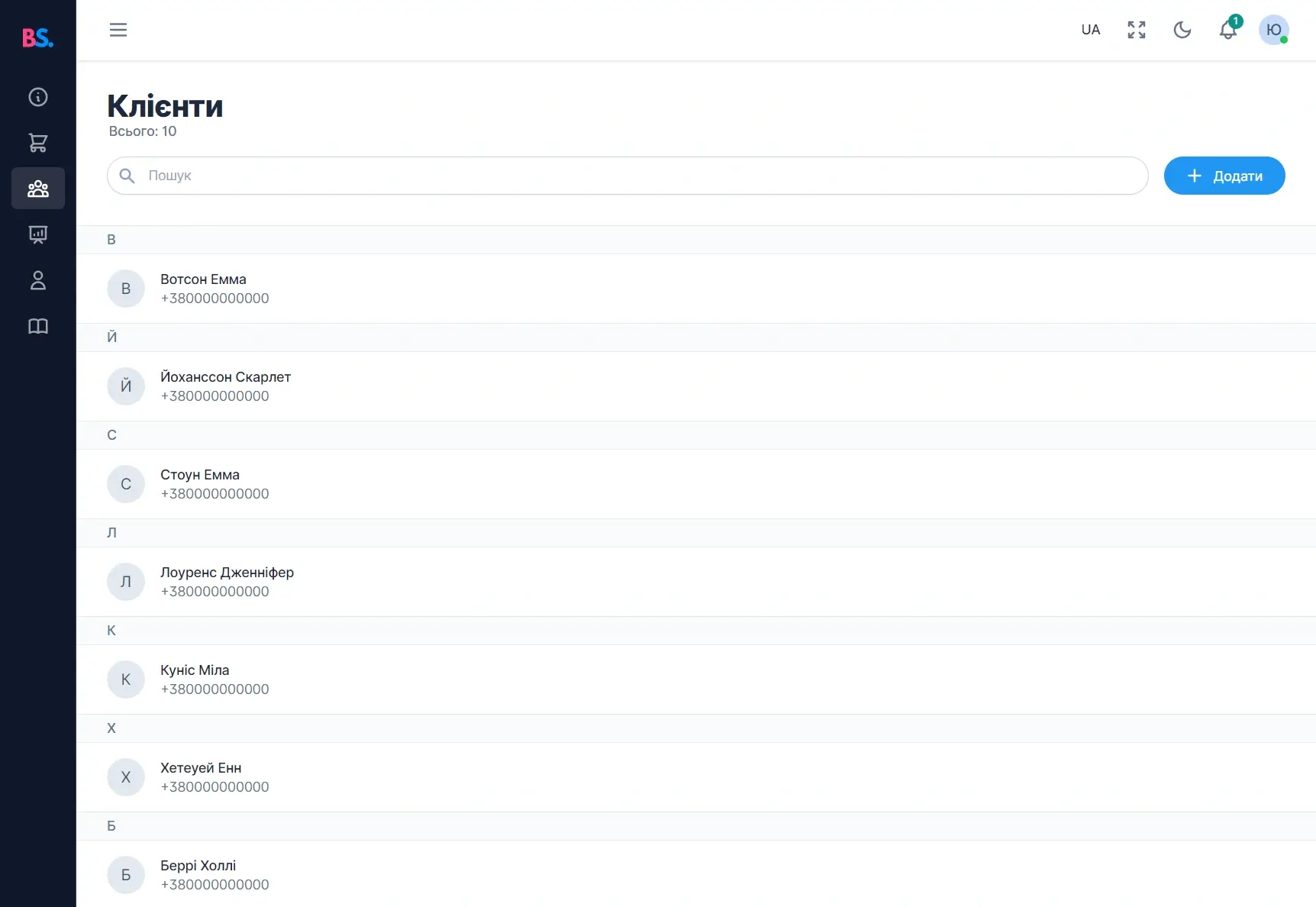
Task: Open user profile menu avatar Ю
Action: [x=1273, y=30]
